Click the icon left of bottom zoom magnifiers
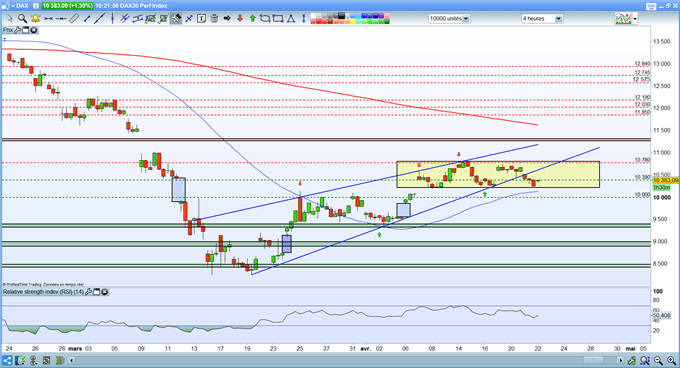This screenshot has width=680, height=368. pos(632,361)
